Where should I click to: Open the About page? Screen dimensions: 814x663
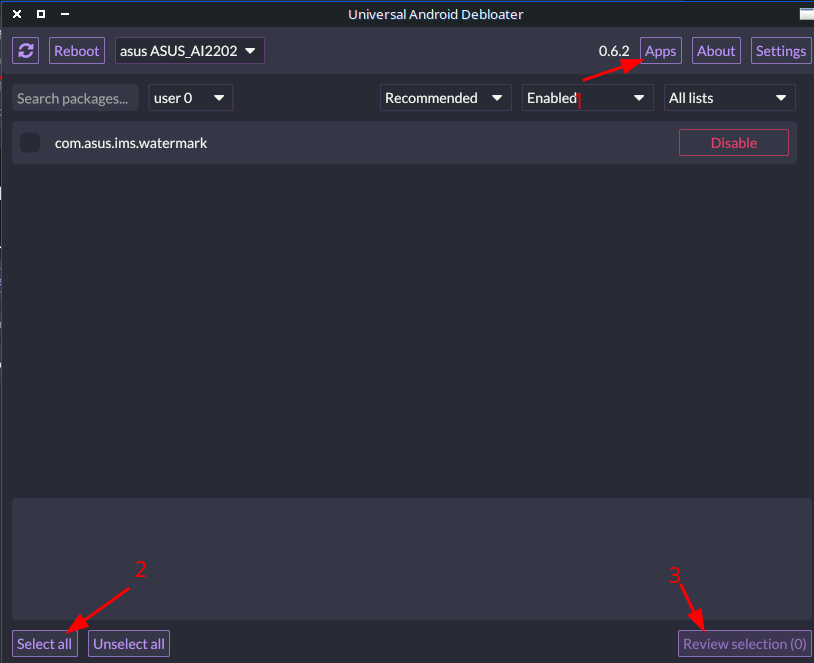[716, 51]
